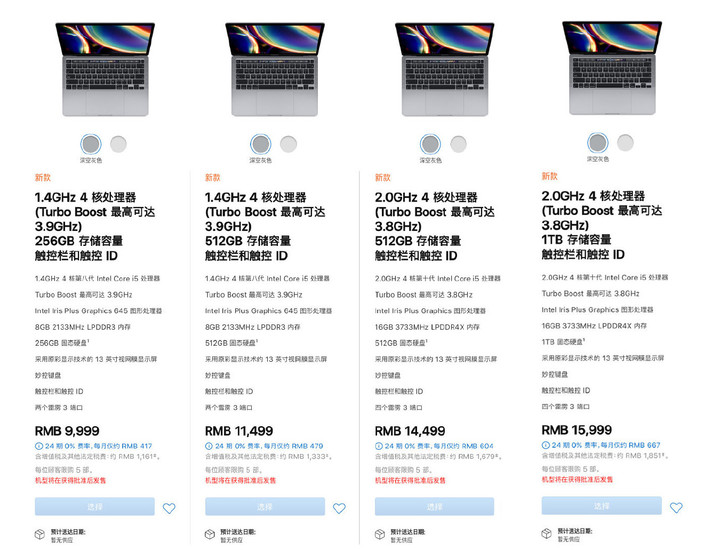Click delivery box icon under RMB 14,499 model
Viewport: 720px width, 550px height.
[380, 534]
